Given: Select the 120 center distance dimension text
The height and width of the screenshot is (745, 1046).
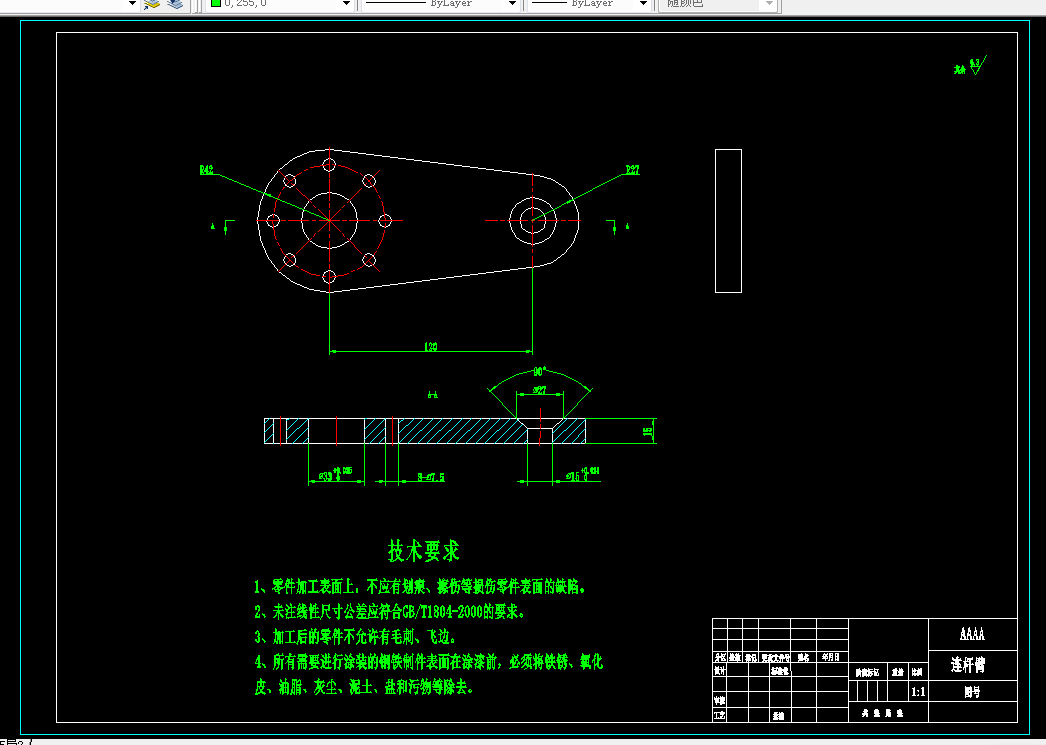Looking at the screenshot, I should coord(431,347).
